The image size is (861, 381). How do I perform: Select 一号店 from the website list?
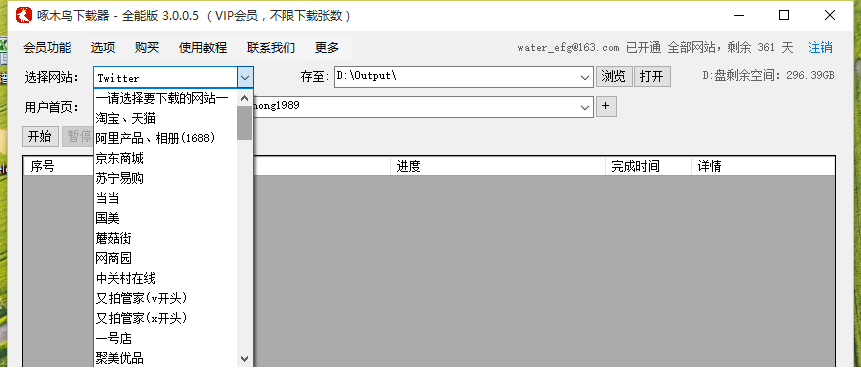[x=166, y=338]
